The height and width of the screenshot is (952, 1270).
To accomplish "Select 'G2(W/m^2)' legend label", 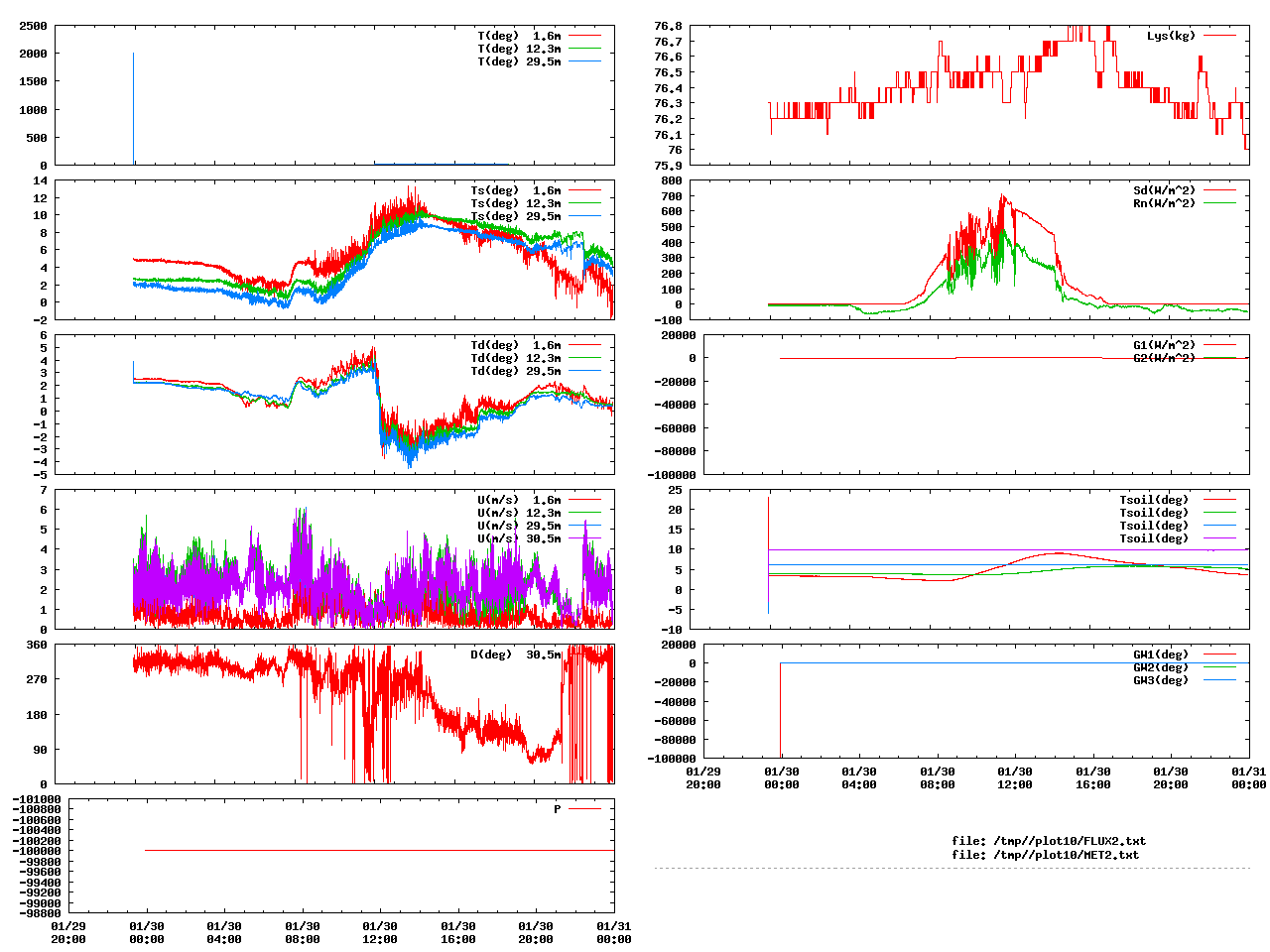I will pos(1165,358).
